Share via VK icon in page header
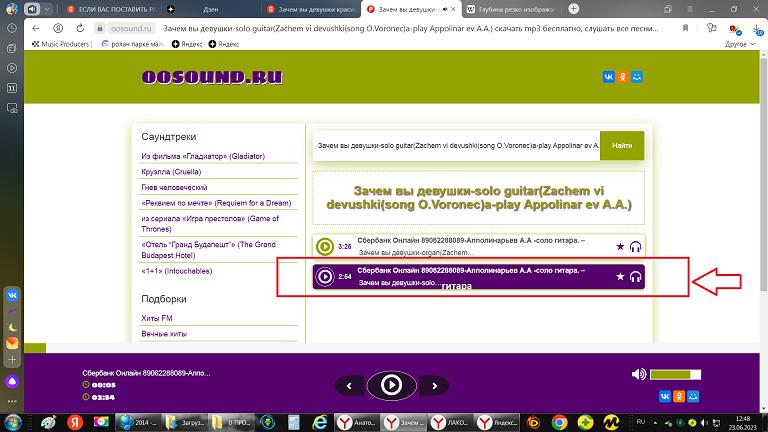Viewport: 768px width, 432px height. [x=608, y=77]
